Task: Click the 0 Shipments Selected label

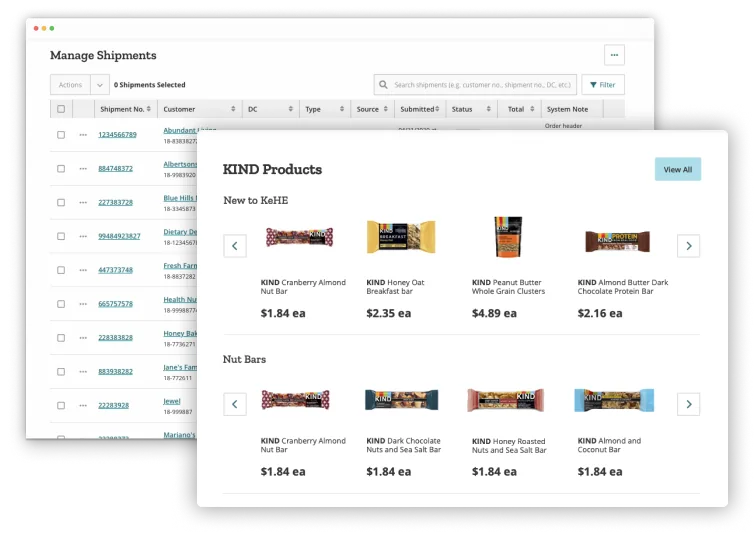Action: (x=150, y=85)
